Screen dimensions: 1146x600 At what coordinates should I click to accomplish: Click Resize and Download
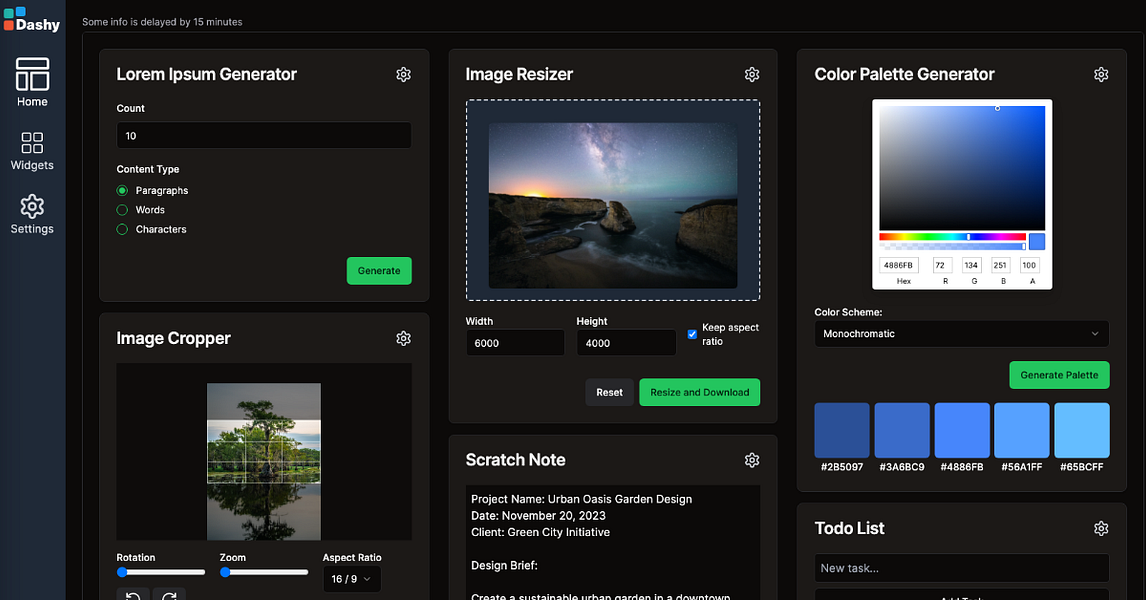tap(699, 392)
